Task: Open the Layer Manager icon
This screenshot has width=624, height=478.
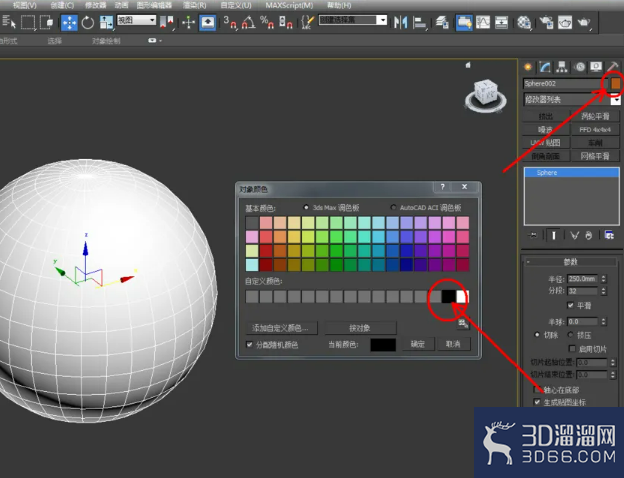Action: click(x=442, y=22)
